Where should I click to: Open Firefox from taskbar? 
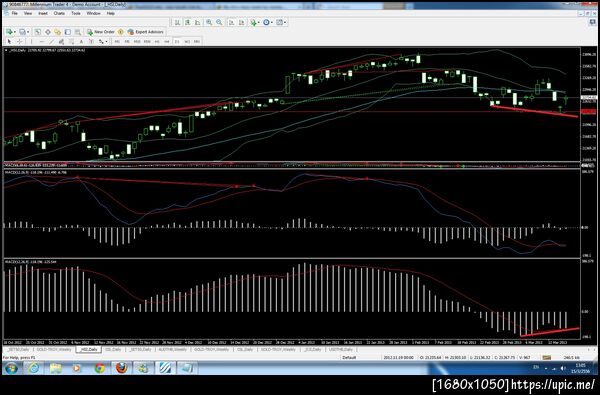121,368
